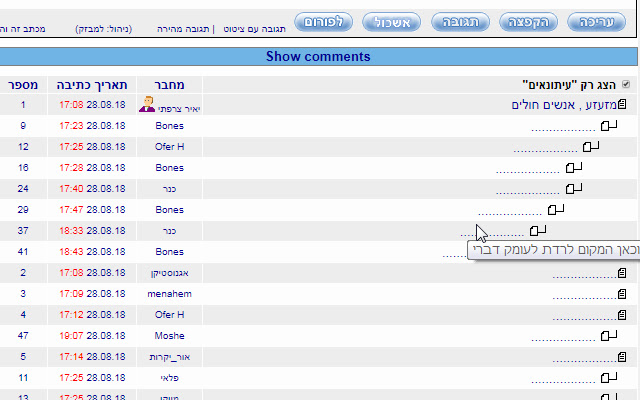The image size is (640, 400).
Task: Click the avatar icon next to יאיר צרפתי
Action: pyautogui.click(x=147, y=104)
